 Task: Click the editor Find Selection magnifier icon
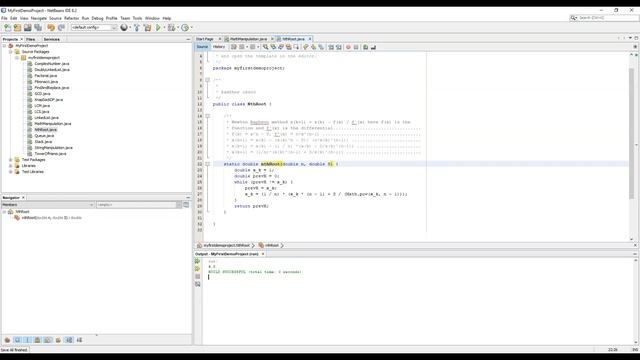[x=265, y=47]
